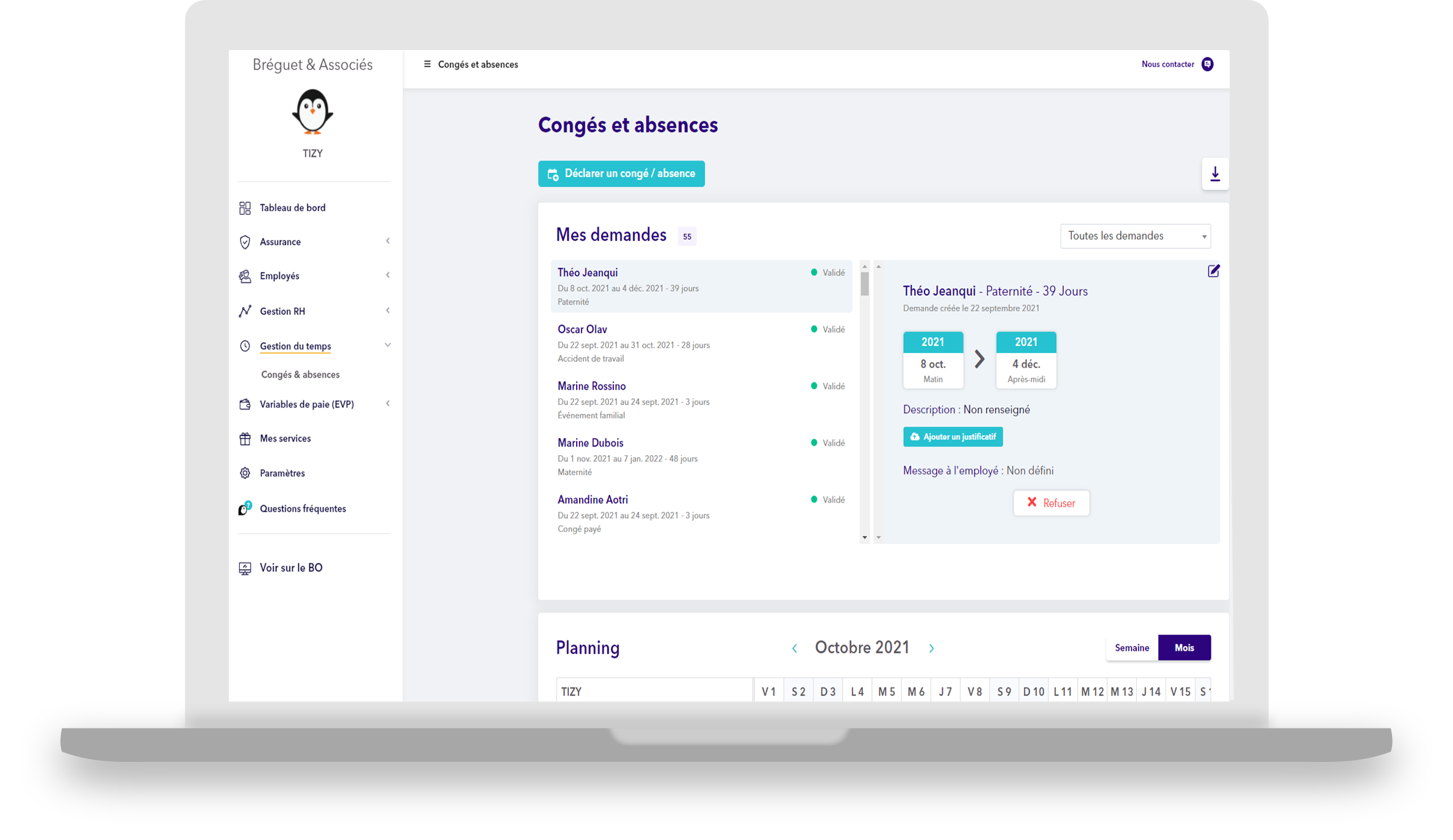This screenshot has width=1453, height=840.
Task: Toggle the 'Semaine' view in Planning
Action: pyautogui.click(x=1132, y=647)
